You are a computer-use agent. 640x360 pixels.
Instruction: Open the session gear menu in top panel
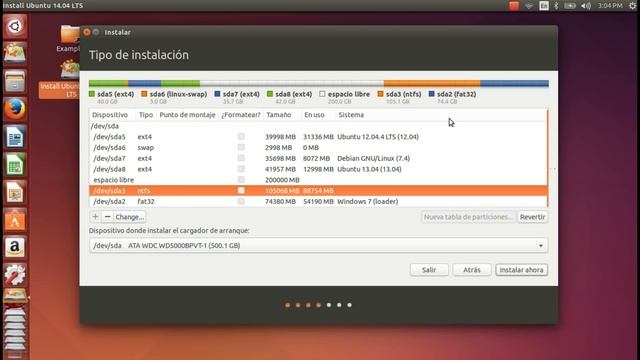[x=632, y=6]
